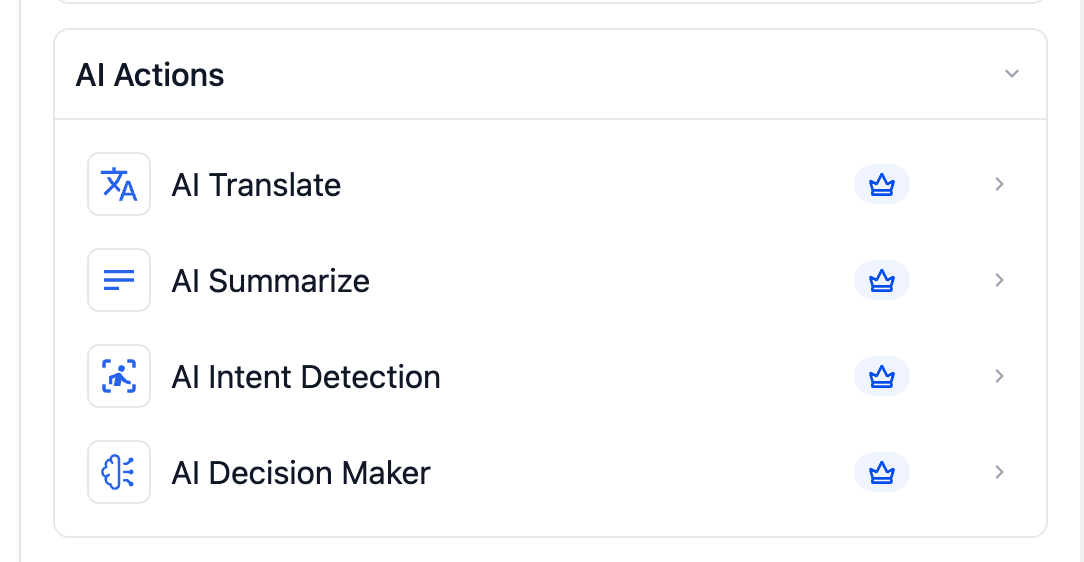The height and width of the screenshot is (562, 1084).
Task: Open AI Decision Maker via right chevron
Action: pos(999,472)
